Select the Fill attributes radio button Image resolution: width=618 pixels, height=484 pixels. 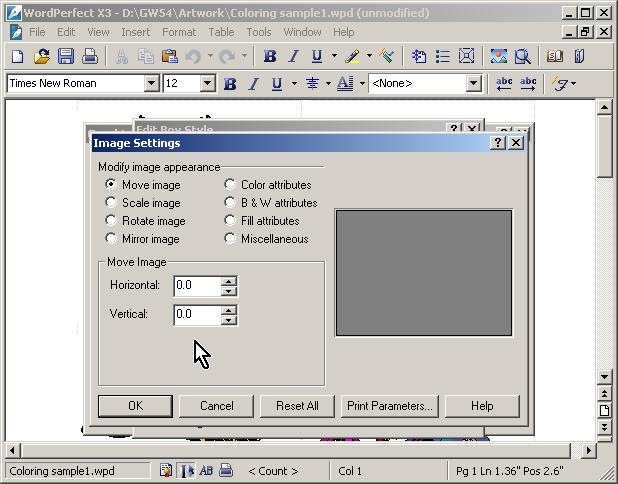point(230,220)
